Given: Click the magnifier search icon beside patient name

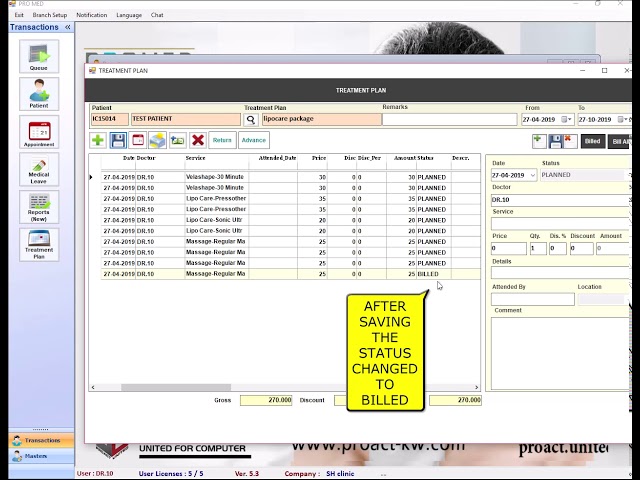Looking at the screenshot, I should click(x=251, y=120).
